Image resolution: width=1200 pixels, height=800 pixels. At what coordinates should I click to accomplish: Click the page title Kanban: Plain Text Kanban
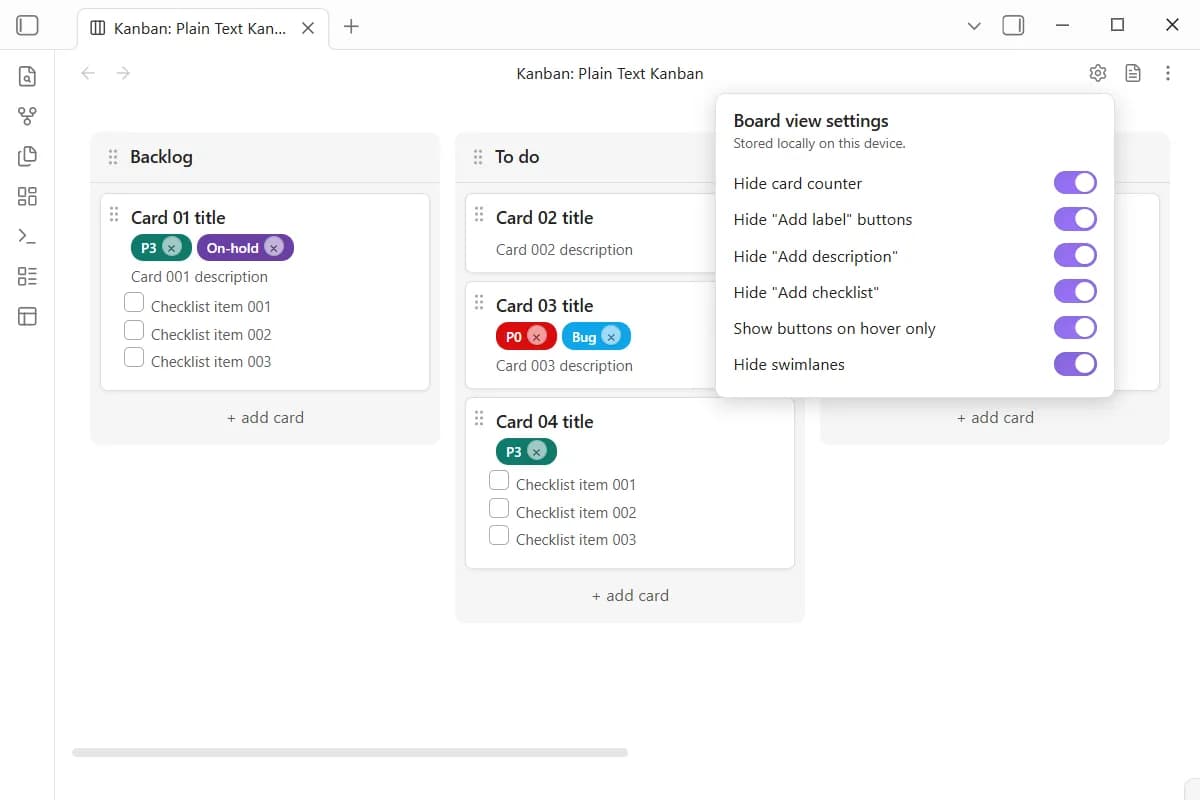point(610,73)
